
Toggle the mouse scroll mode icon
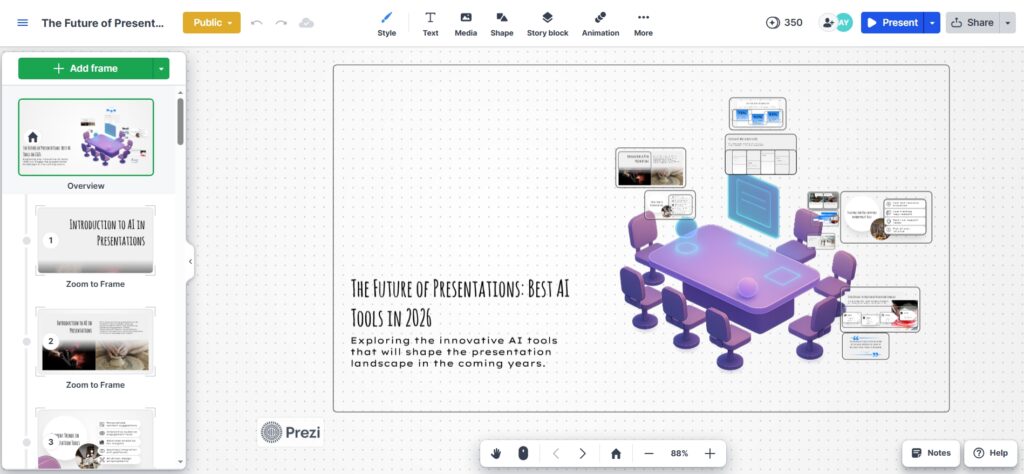click(523, 453)
